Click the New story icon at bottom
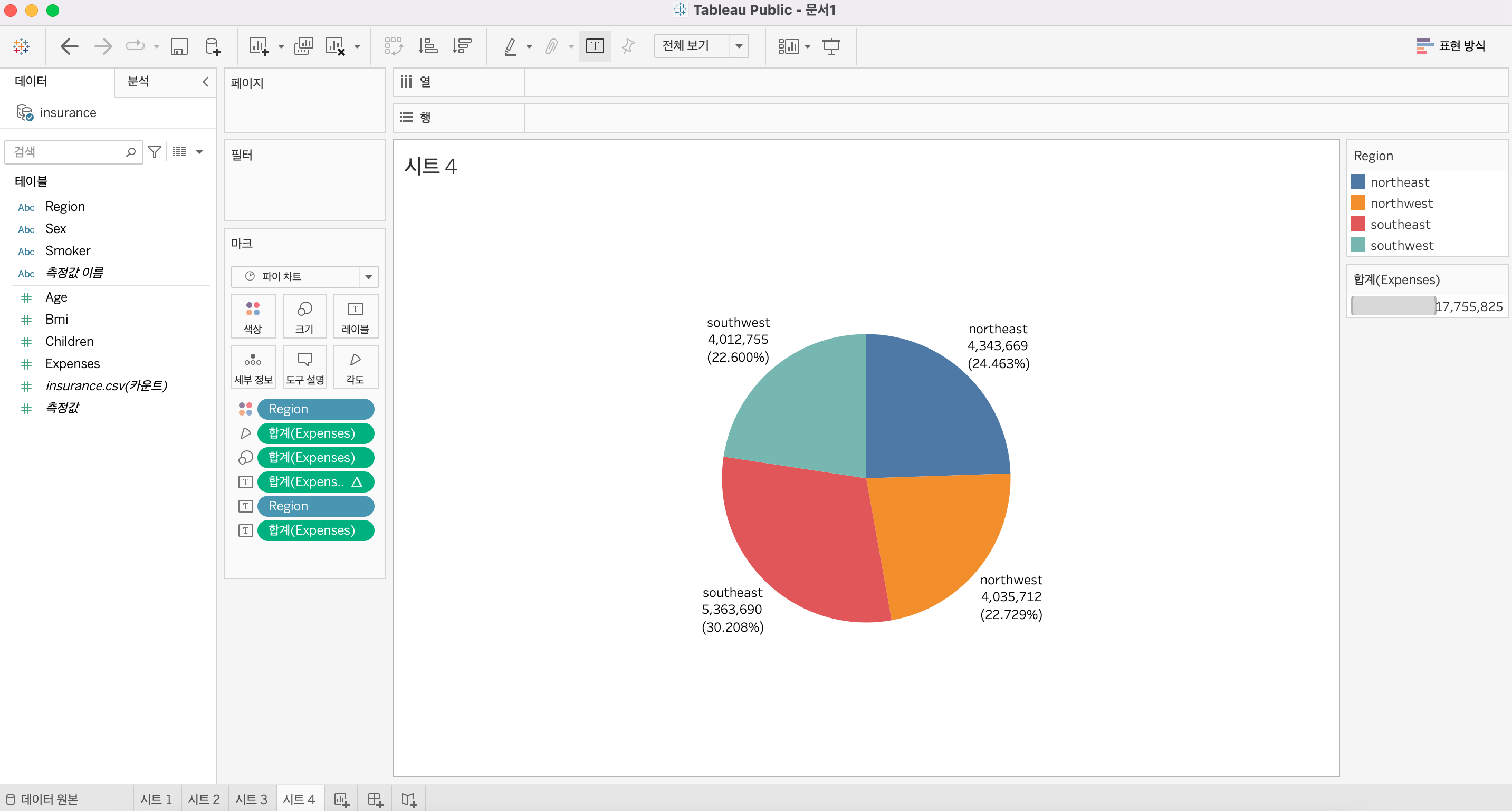The image size is (1512, 811). click(x=409, y=799)
